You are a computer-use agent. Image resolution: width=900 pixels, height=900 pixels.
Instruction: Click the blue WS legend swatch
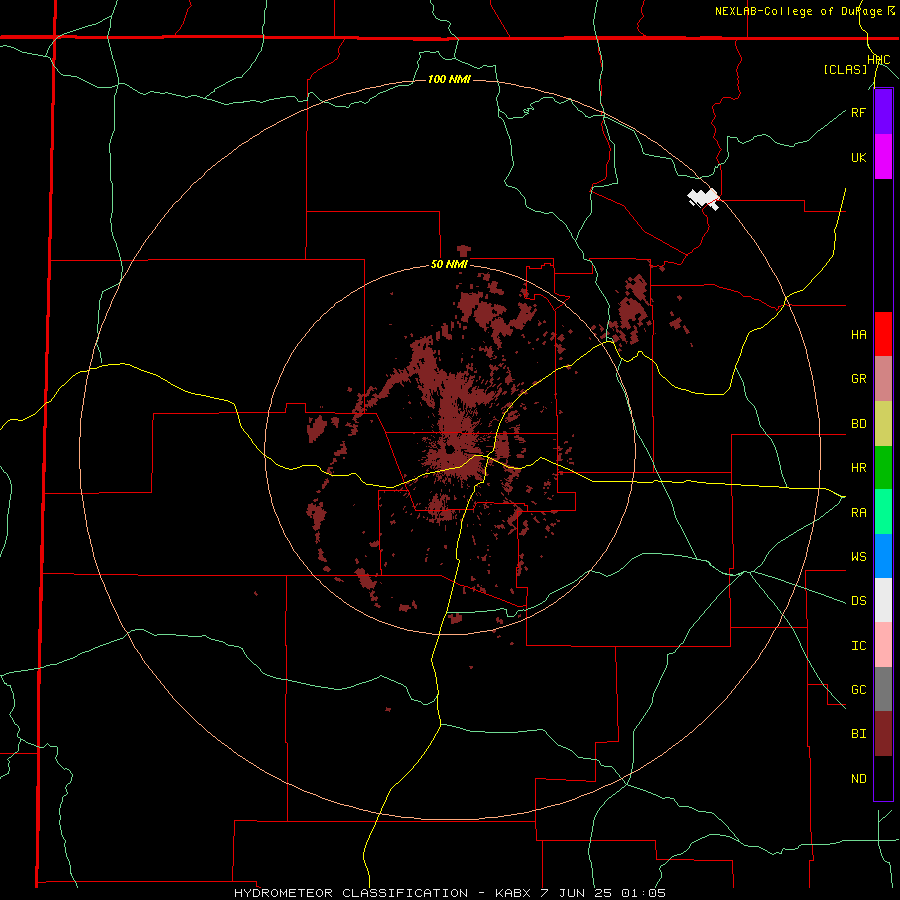[x=883, y=556]
